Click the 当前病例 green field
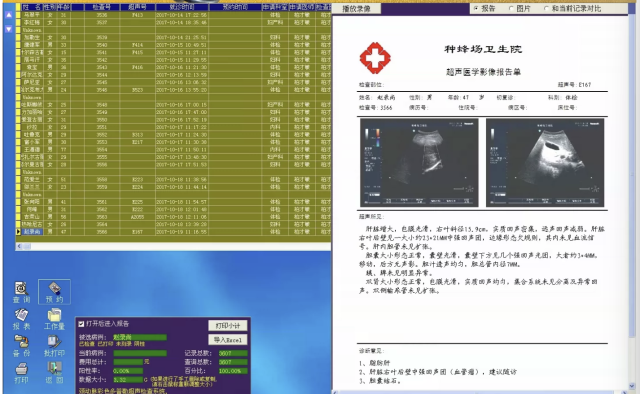 click(140, 353)
